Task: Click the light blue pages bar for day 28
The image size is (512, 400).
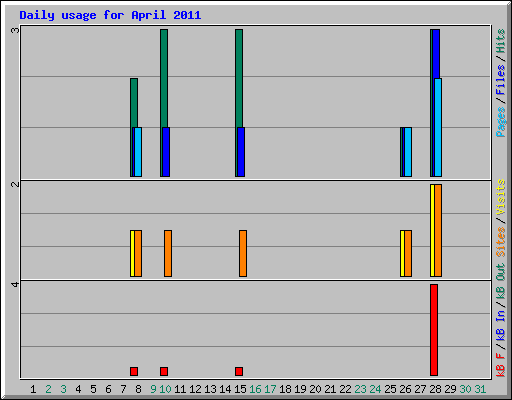Action: (x=438, y=128)
